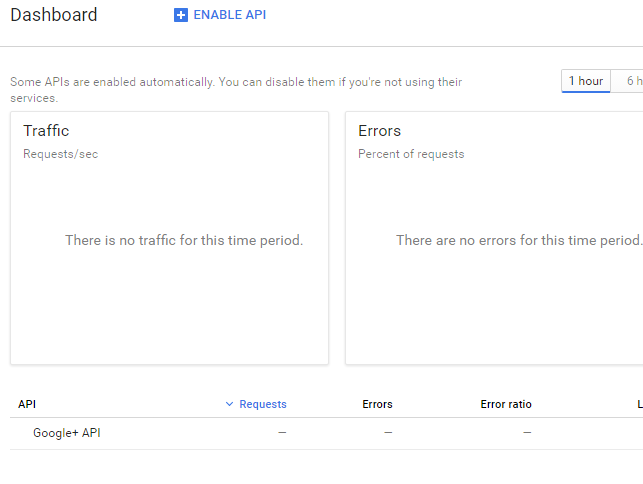The width and height of the screenshot is (643, 484).
Task: Click the Errors chart card title
Action: 379,131
